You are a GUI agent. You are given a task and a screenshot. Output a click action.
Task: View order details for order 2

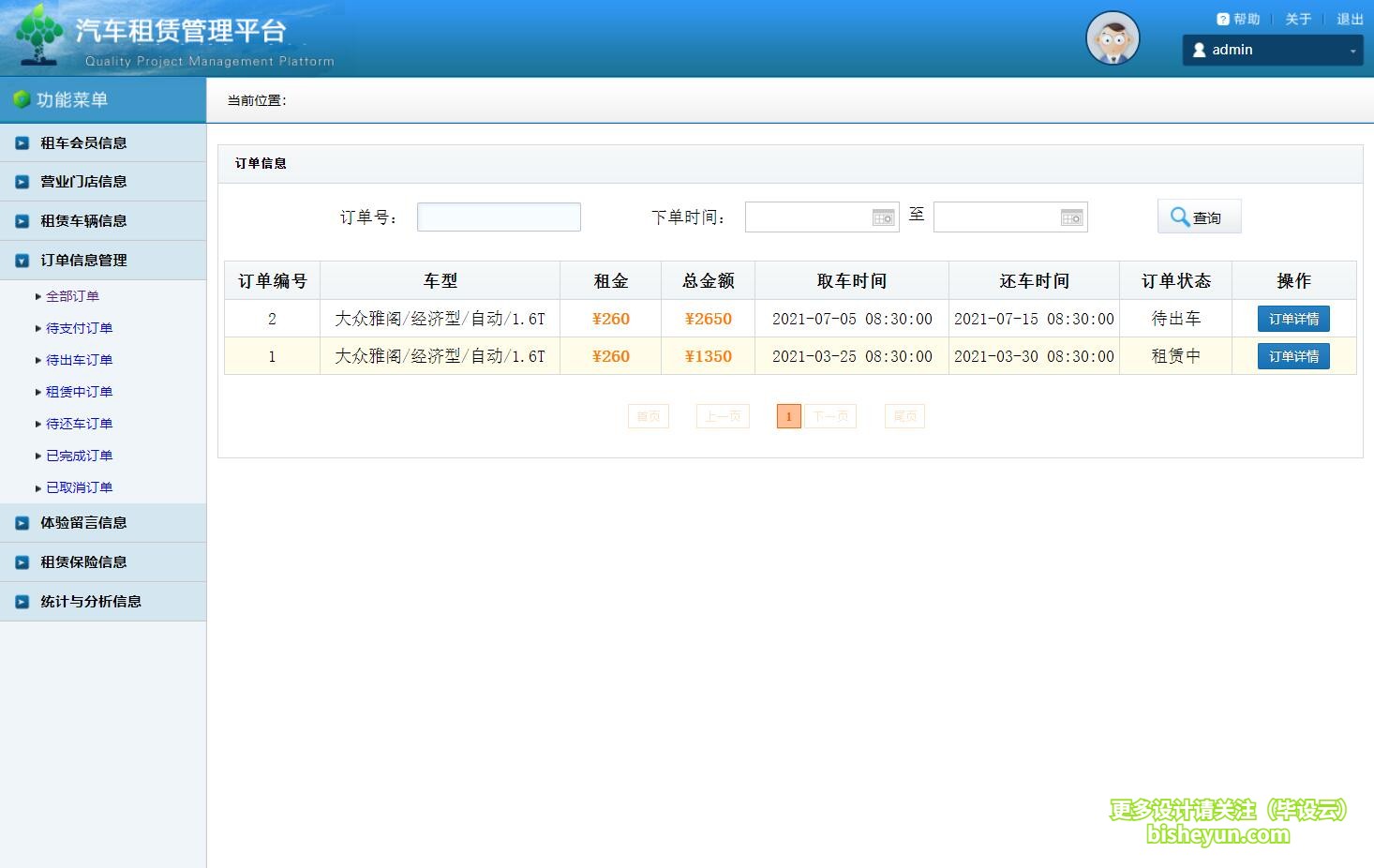[x=1292, y=319]
